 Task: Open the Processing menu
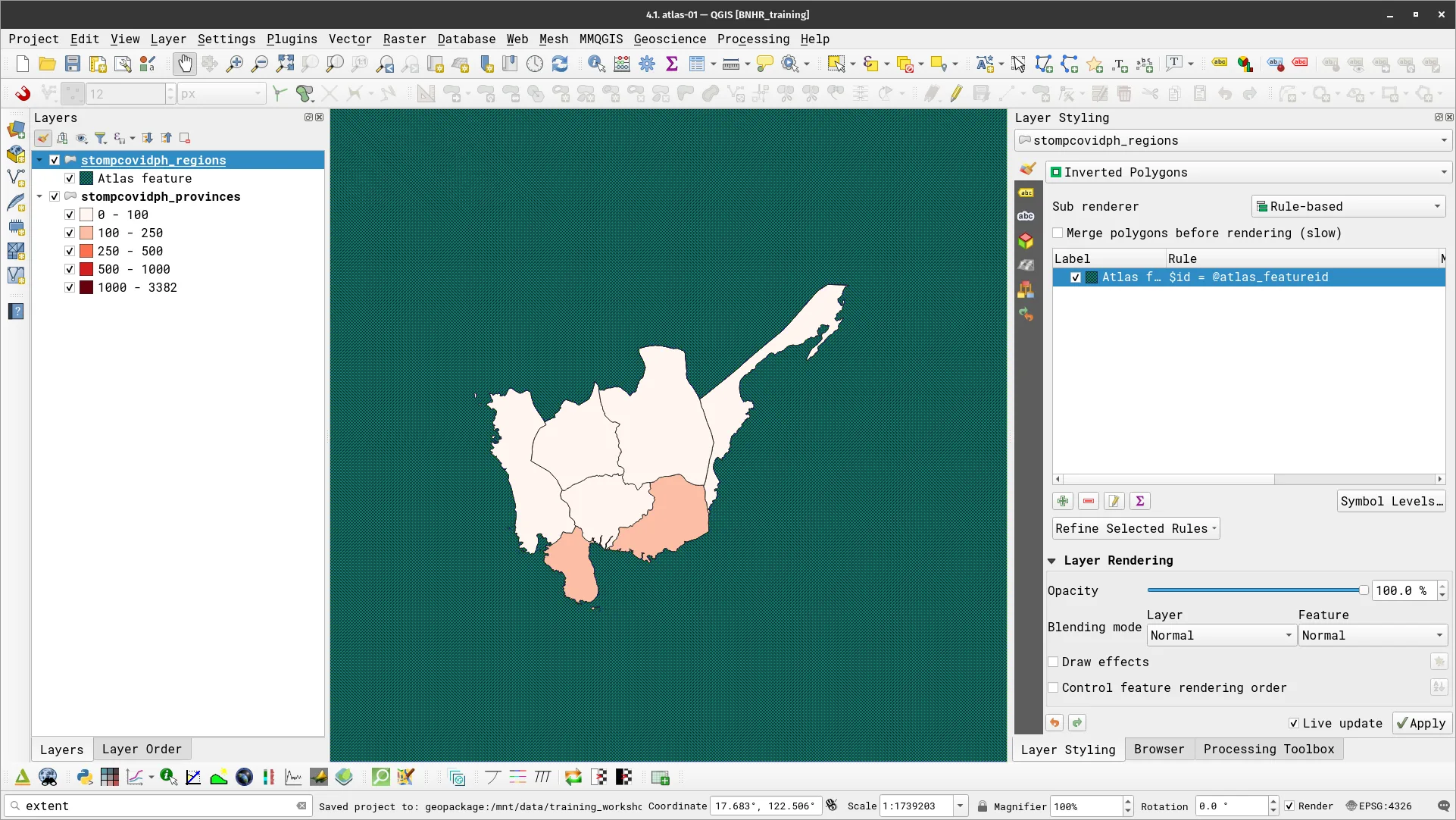point(752,39)
